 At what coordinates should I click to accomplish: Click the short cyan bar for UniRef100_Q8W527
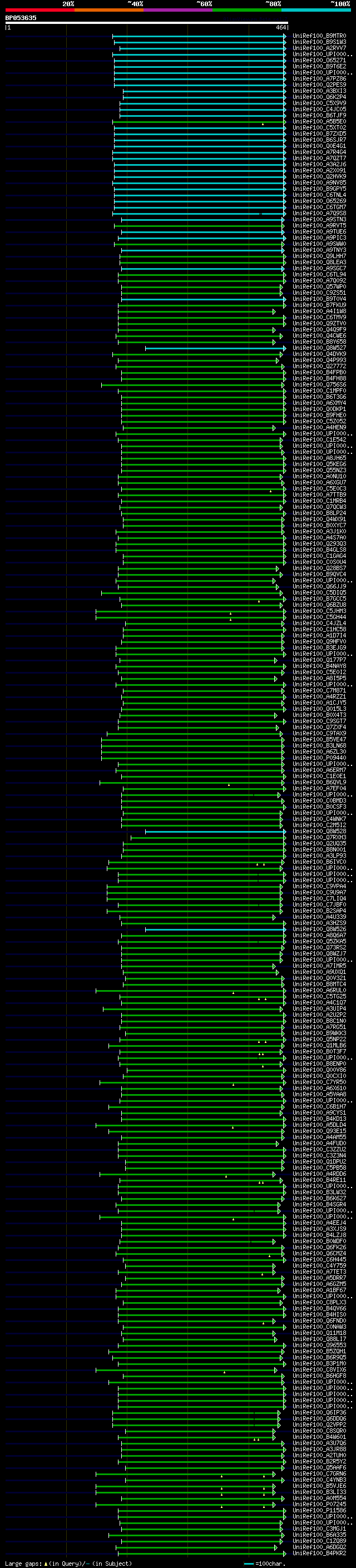215,348
